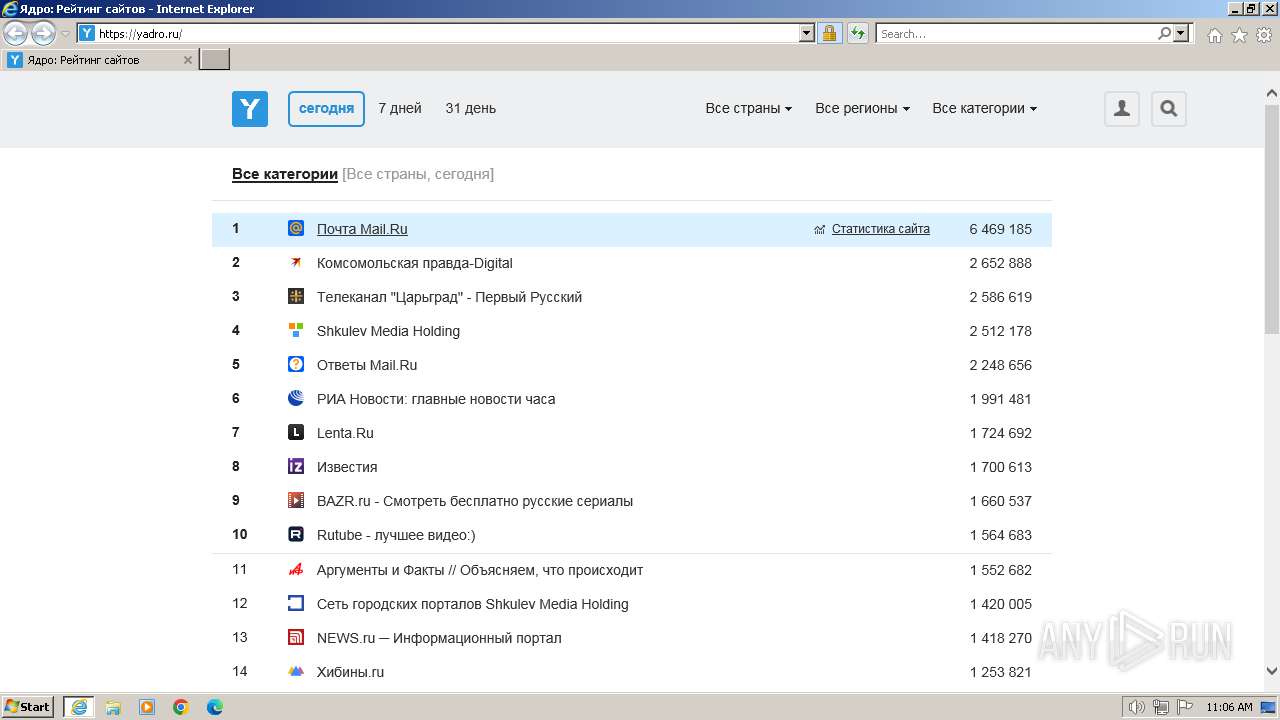Open the NEWS.ru — Информационный портал link
This screenshot has height=720, width=1280.
(x=439, y=638)
